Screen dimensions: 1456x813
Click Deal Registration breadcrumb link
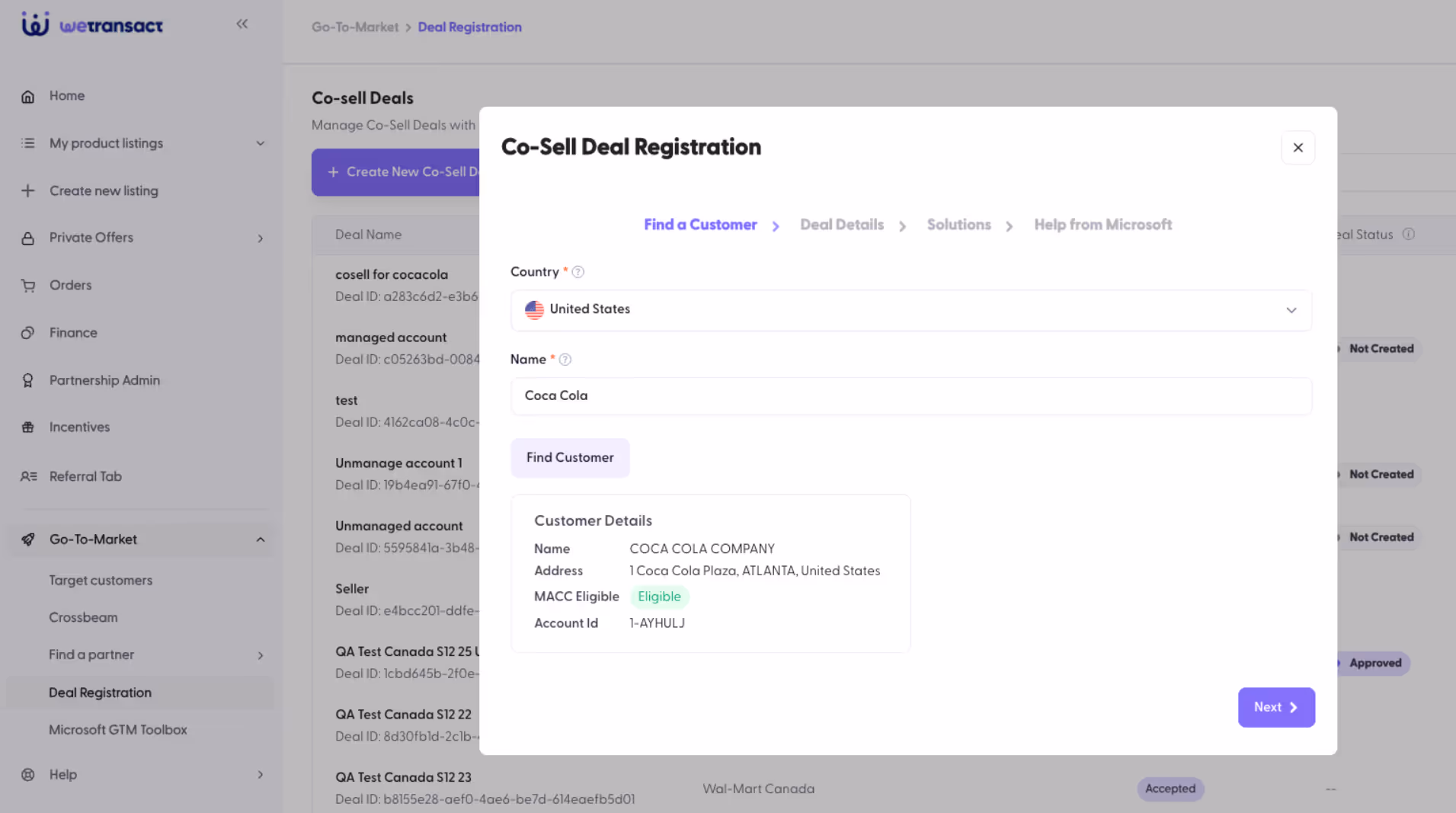click(x=469, y=27)
